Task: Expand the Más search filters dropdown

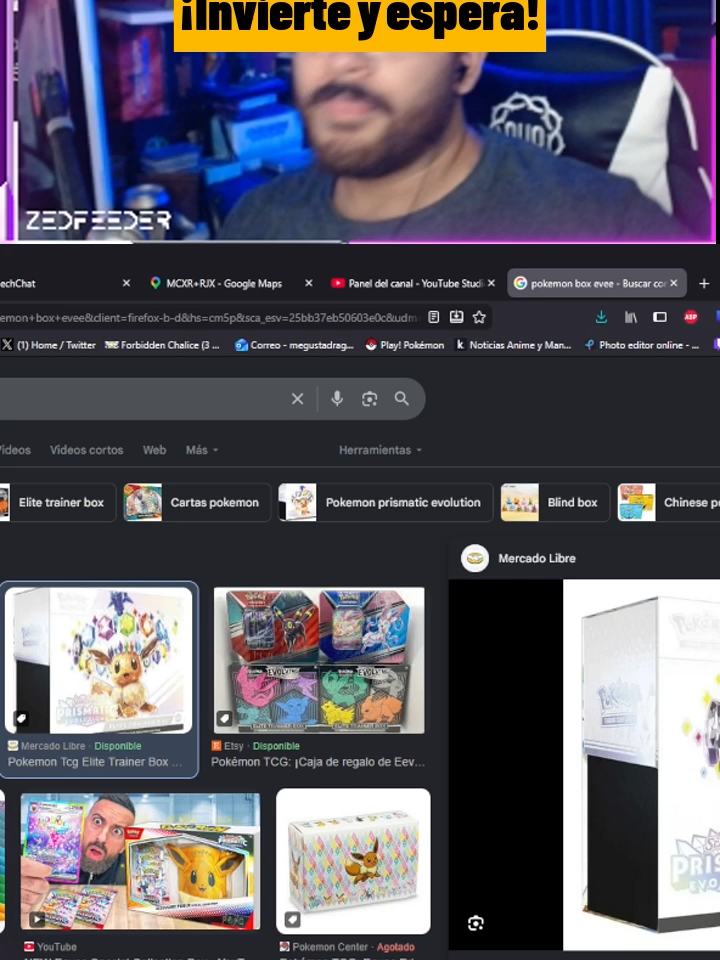Action: [x=201, y=450]
